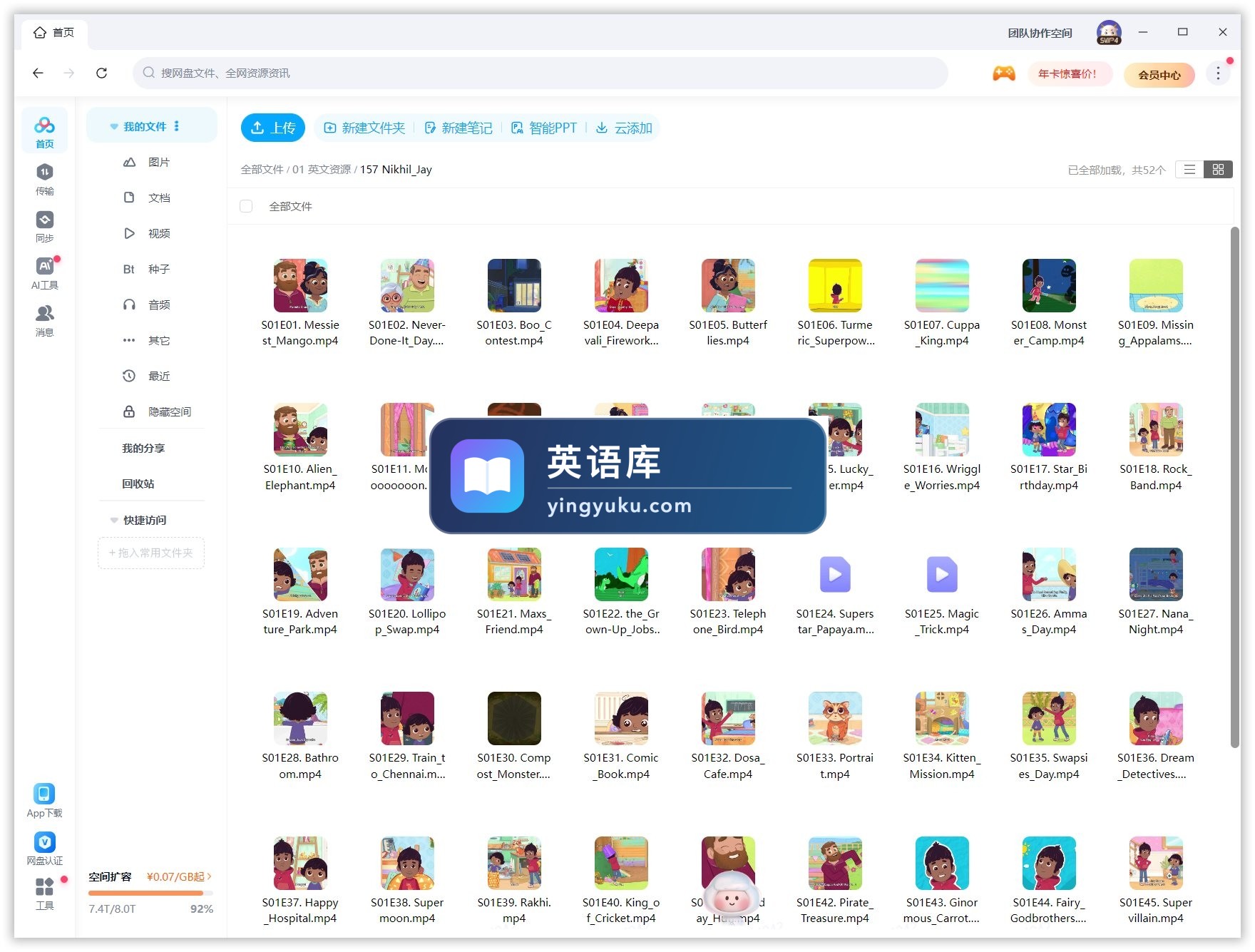Open App下载 in the sidebar
This screenshot has height=952, width=1255.
(x=44, y=800)
